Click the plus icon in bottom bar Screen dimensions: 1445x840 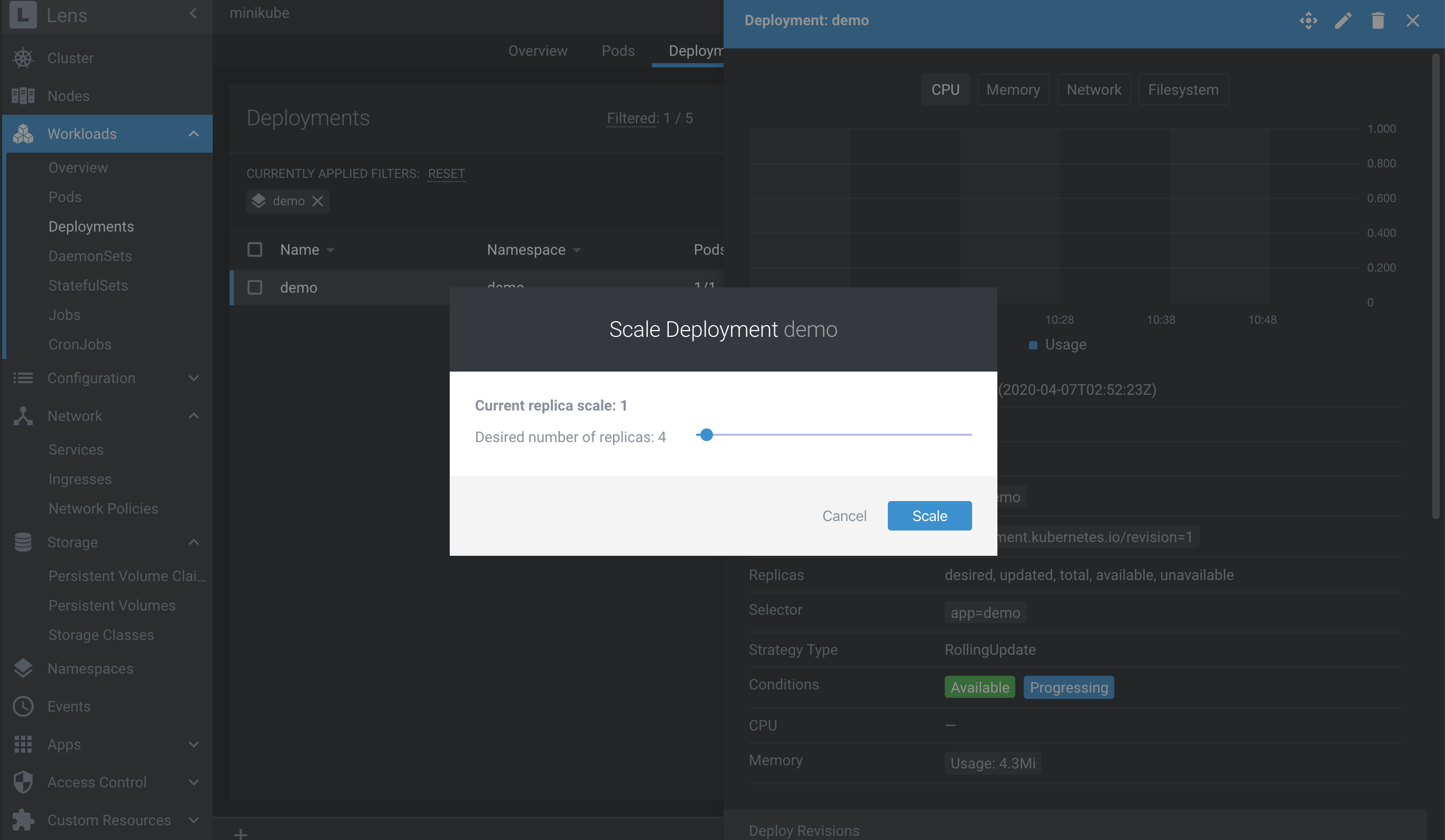[x=241, y=834]
